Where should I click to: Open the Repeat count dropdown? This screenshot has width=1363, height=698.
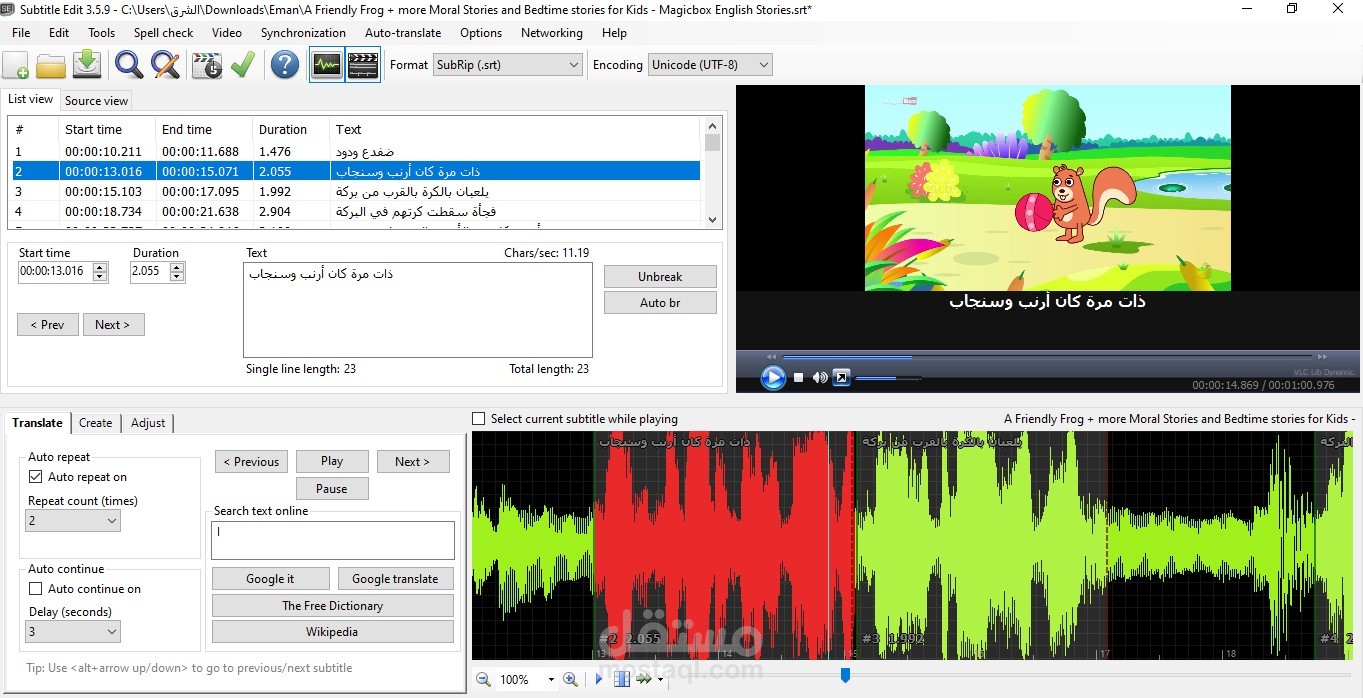[x=73, y=520]
